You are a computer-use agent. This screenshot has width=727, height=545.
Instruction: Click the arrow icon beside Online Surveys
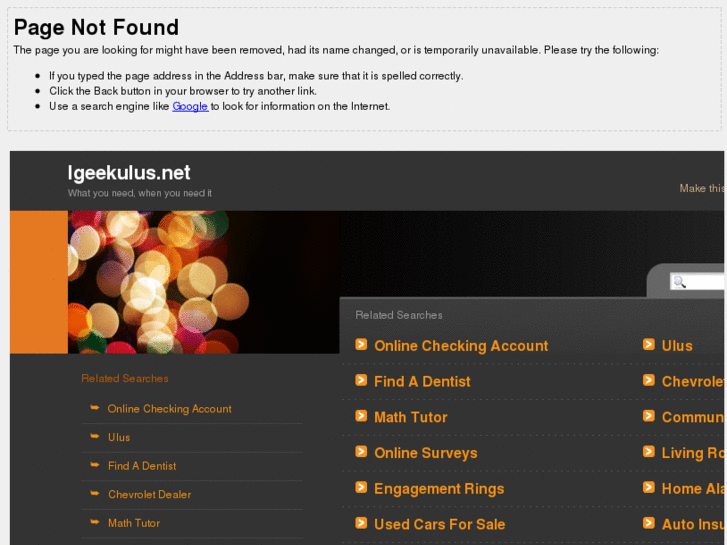coord(361,452)
